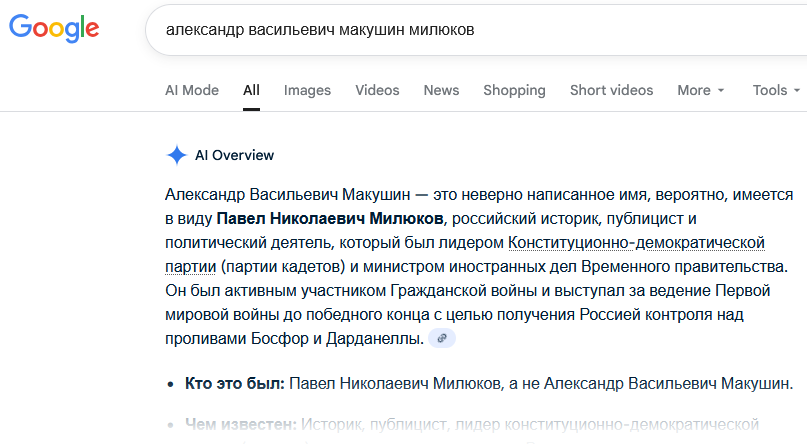Viewport: 807px width, 444px height.
Task: Open the source link chip after Дарданеллы
Action: click(442, 339)
